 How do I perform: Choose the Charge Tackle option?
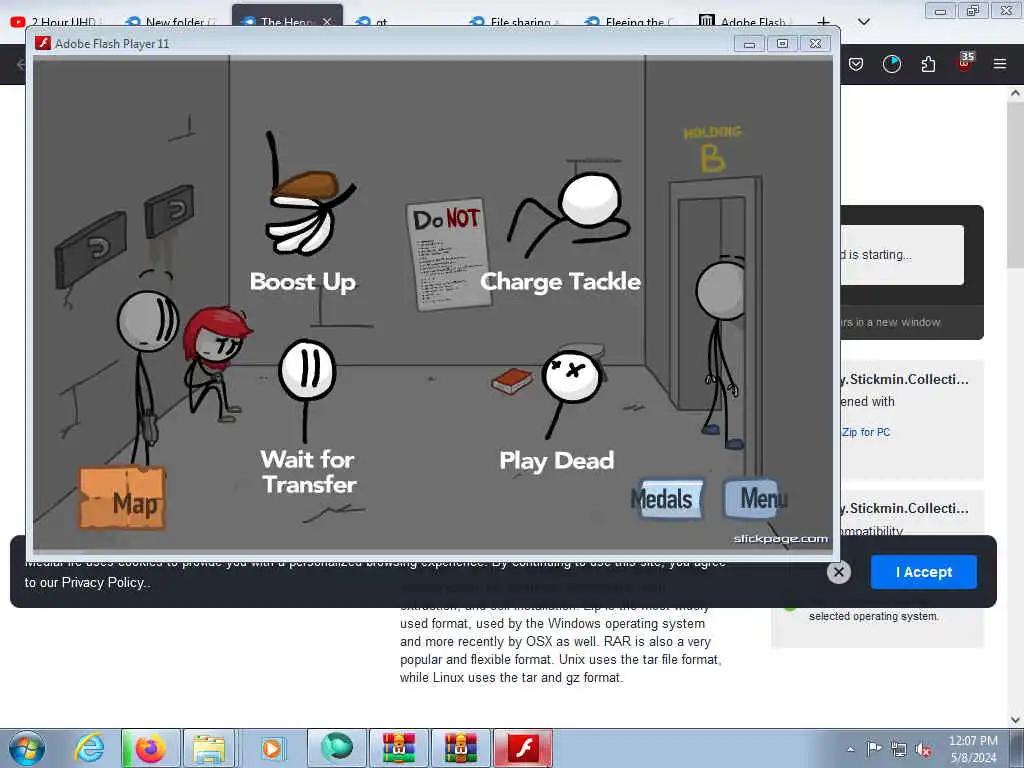560,281
